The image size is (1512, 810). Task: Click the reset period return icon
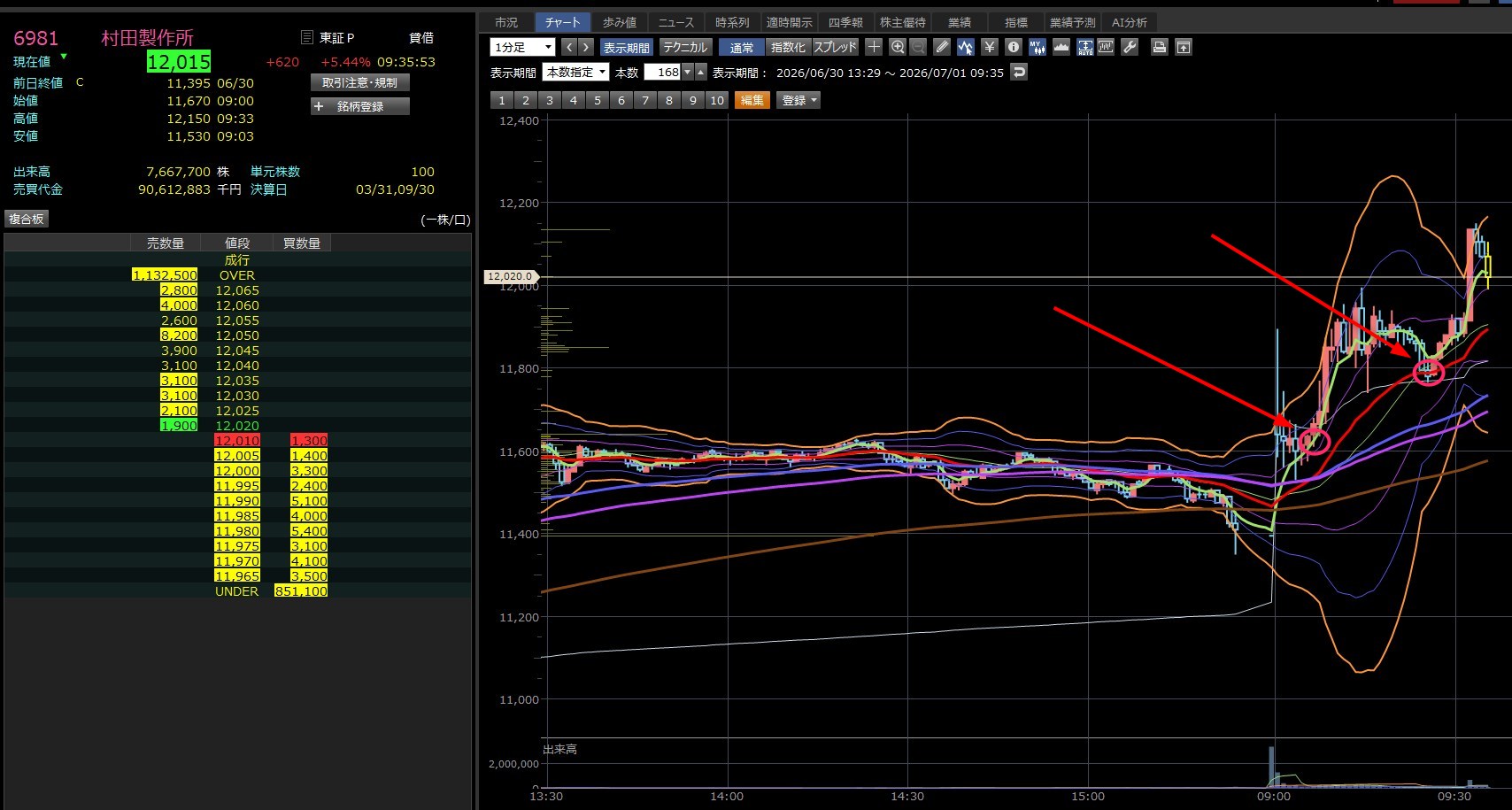pos(1020,73)
